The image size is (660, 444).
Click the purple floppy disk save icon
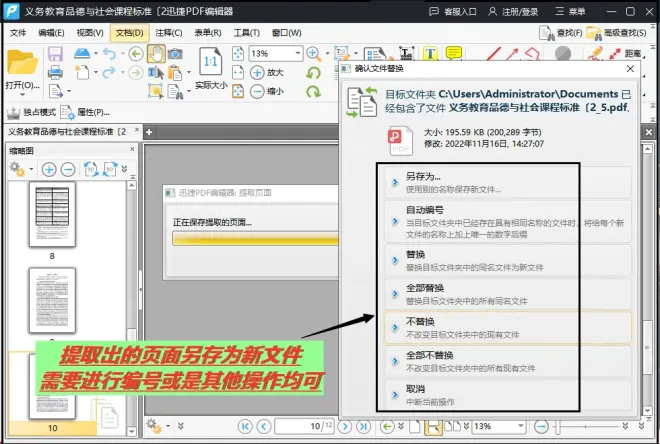(x=55, y=54)
